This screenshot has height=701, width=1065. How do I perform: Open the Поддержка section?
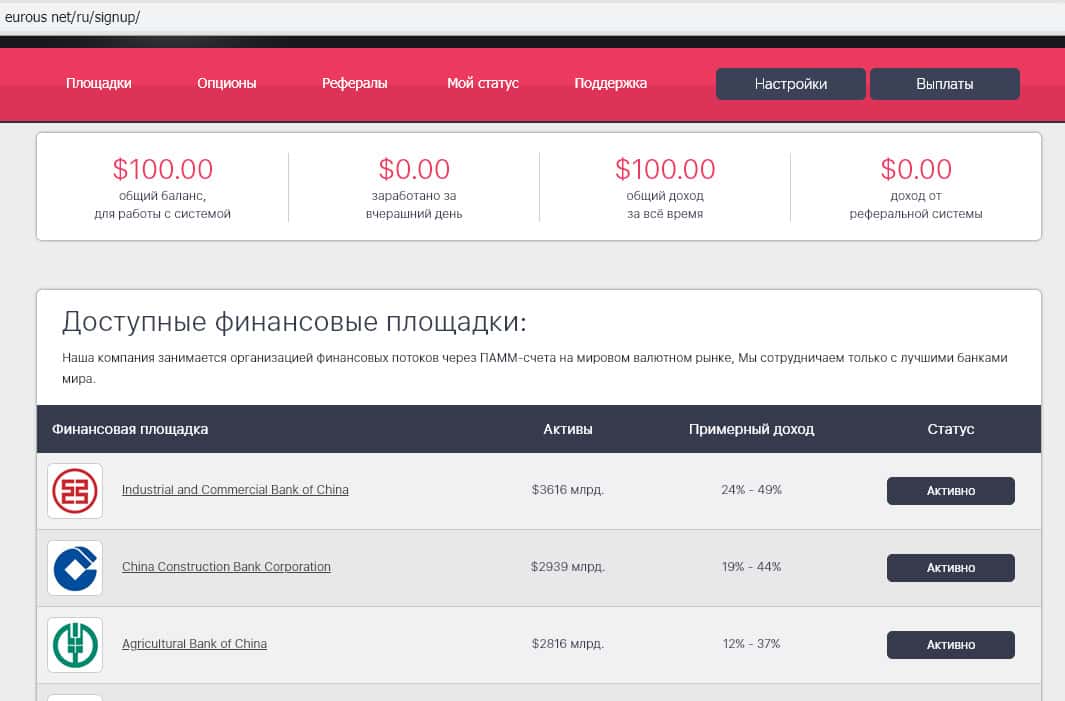pos(611,84)
